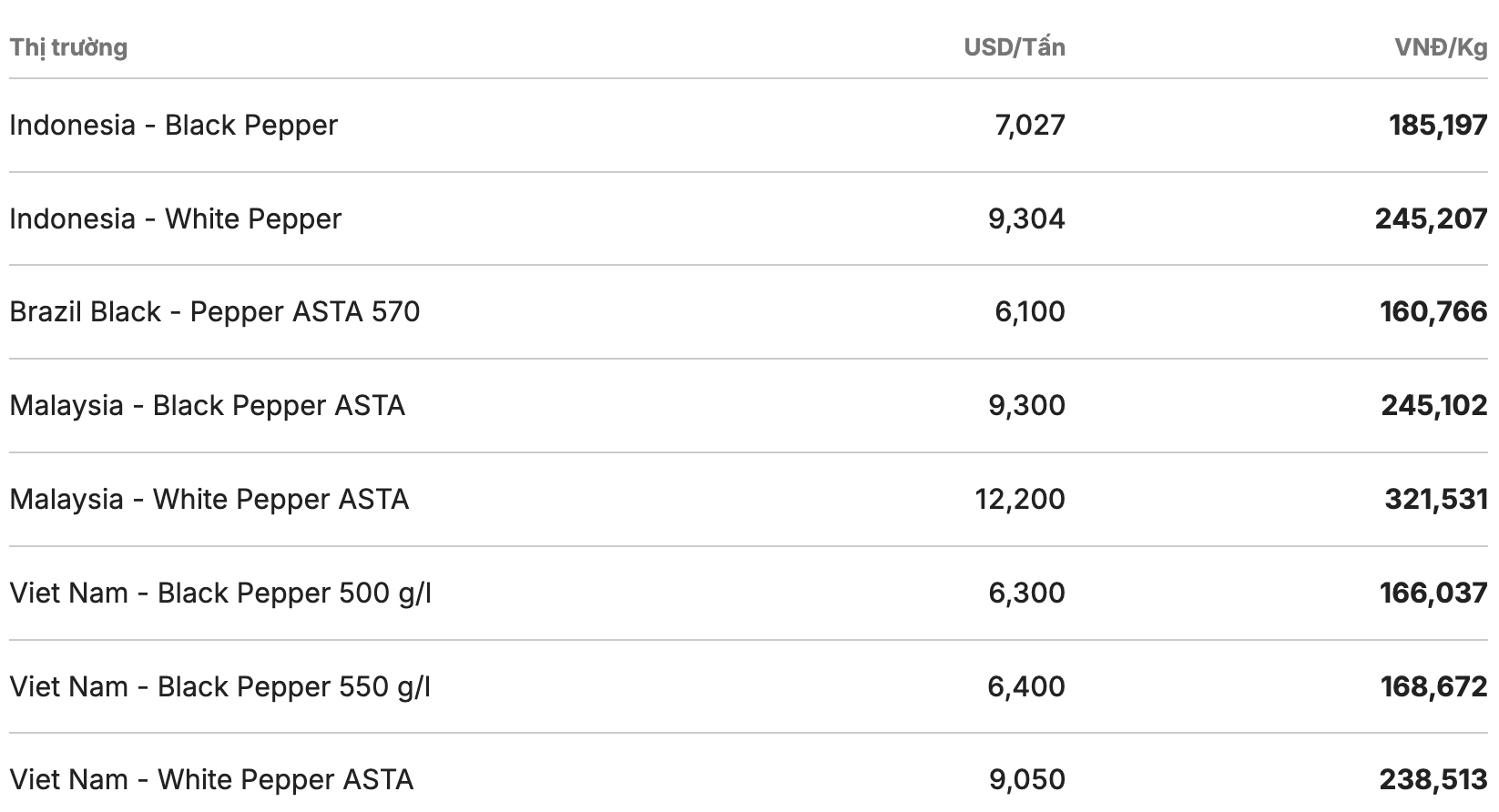Click the USD/Tấn column header
Screen dimensions: 1499x812
point(1015,47)
